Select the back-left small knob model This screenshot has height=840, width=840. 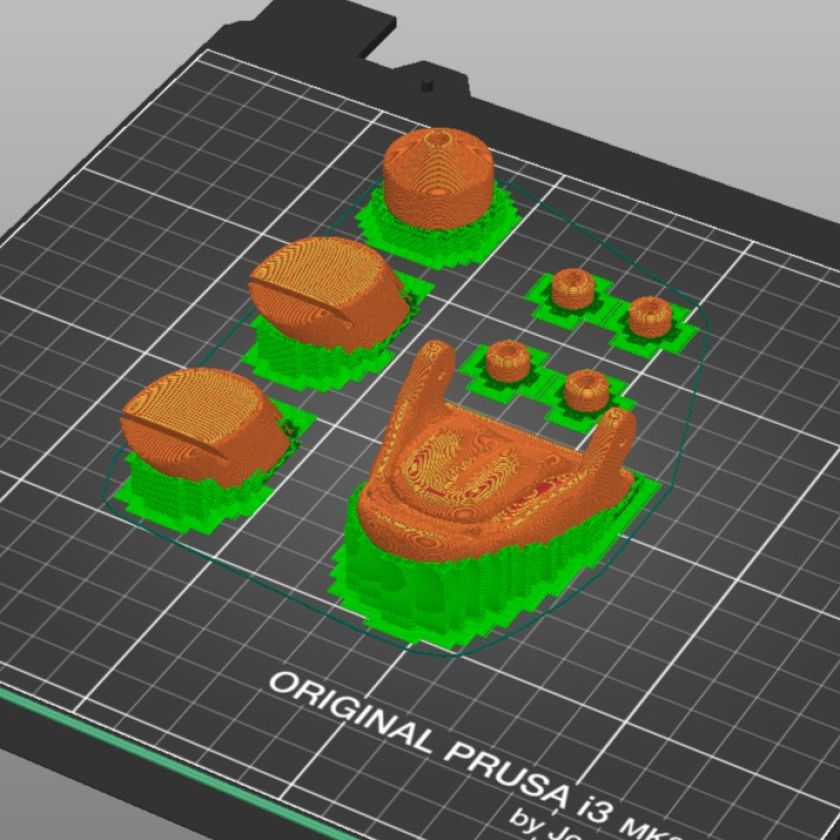[x=573, y=288]
